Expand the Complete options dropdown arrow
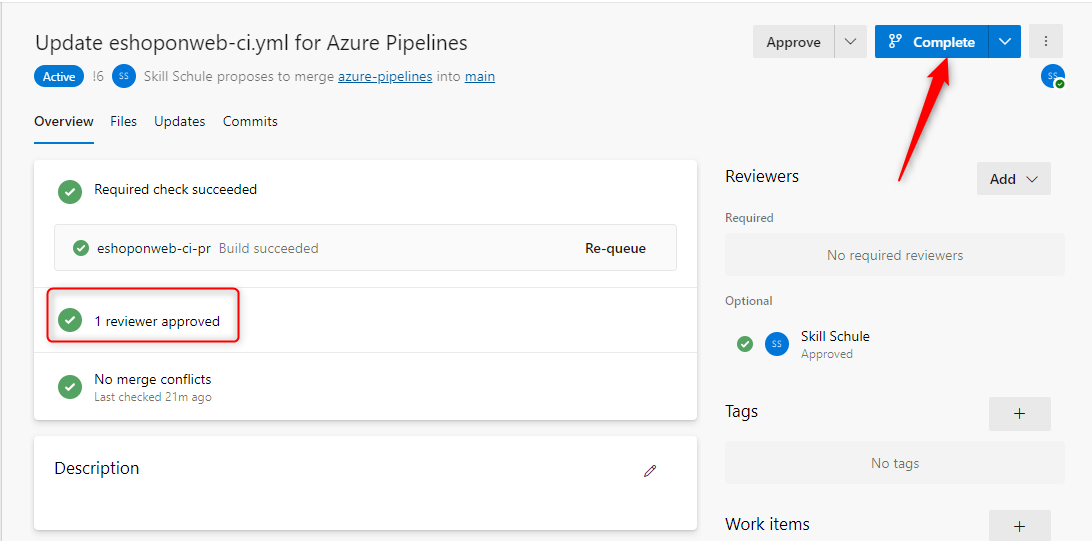The height and width of the screenshot is (541, 1092). 1004,42
